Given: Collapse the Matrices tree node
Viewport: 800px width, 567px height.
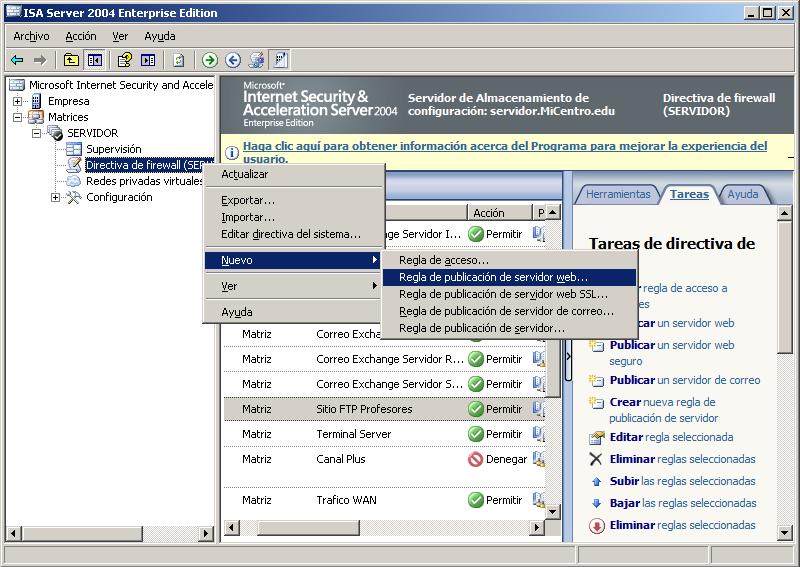Looking at the screenshot, I should 18,117.
